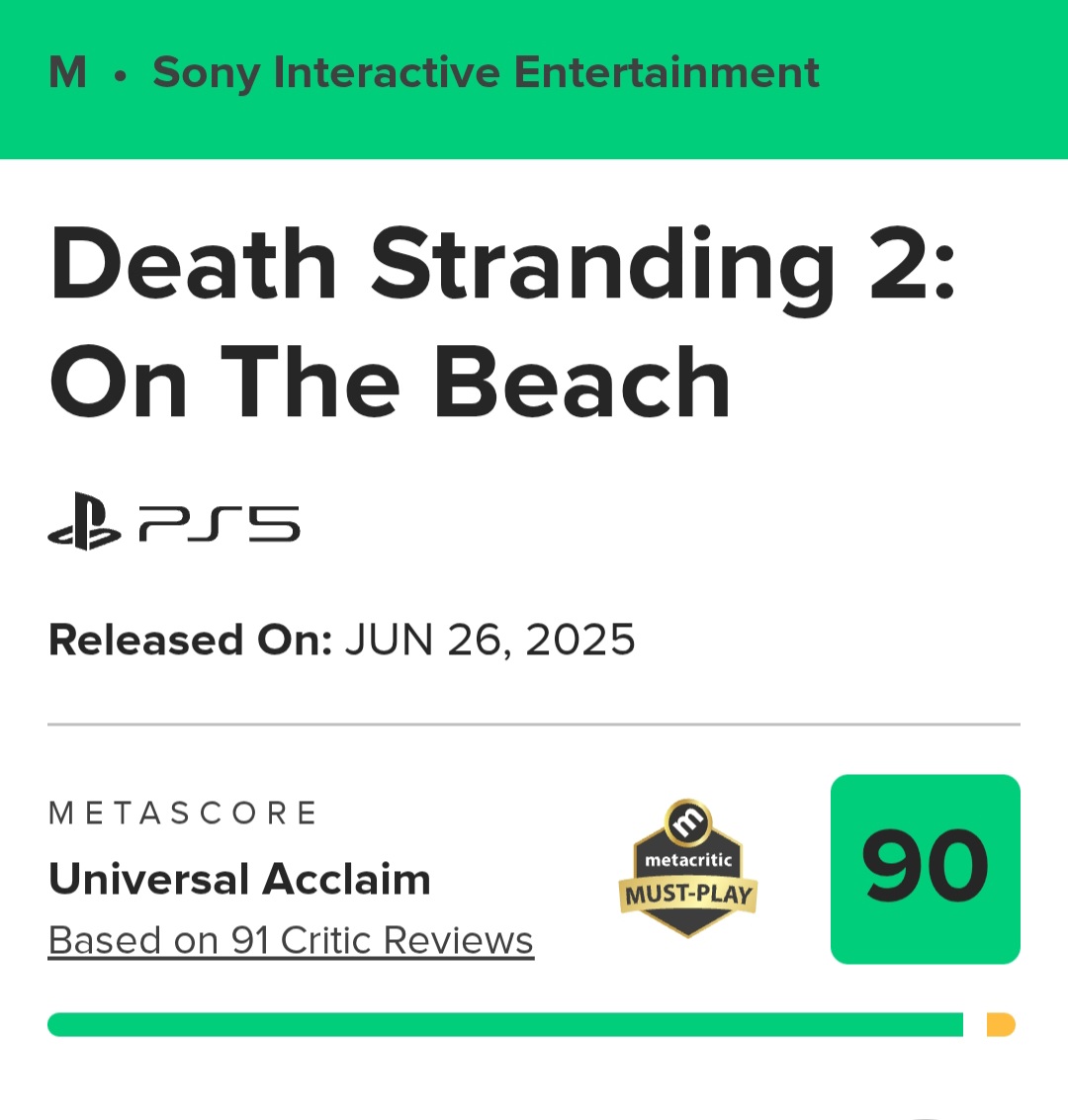Open Sony Interactive Entertainment publisher link
This screenshot has width=1068, height=1120.
pos(486,73)
